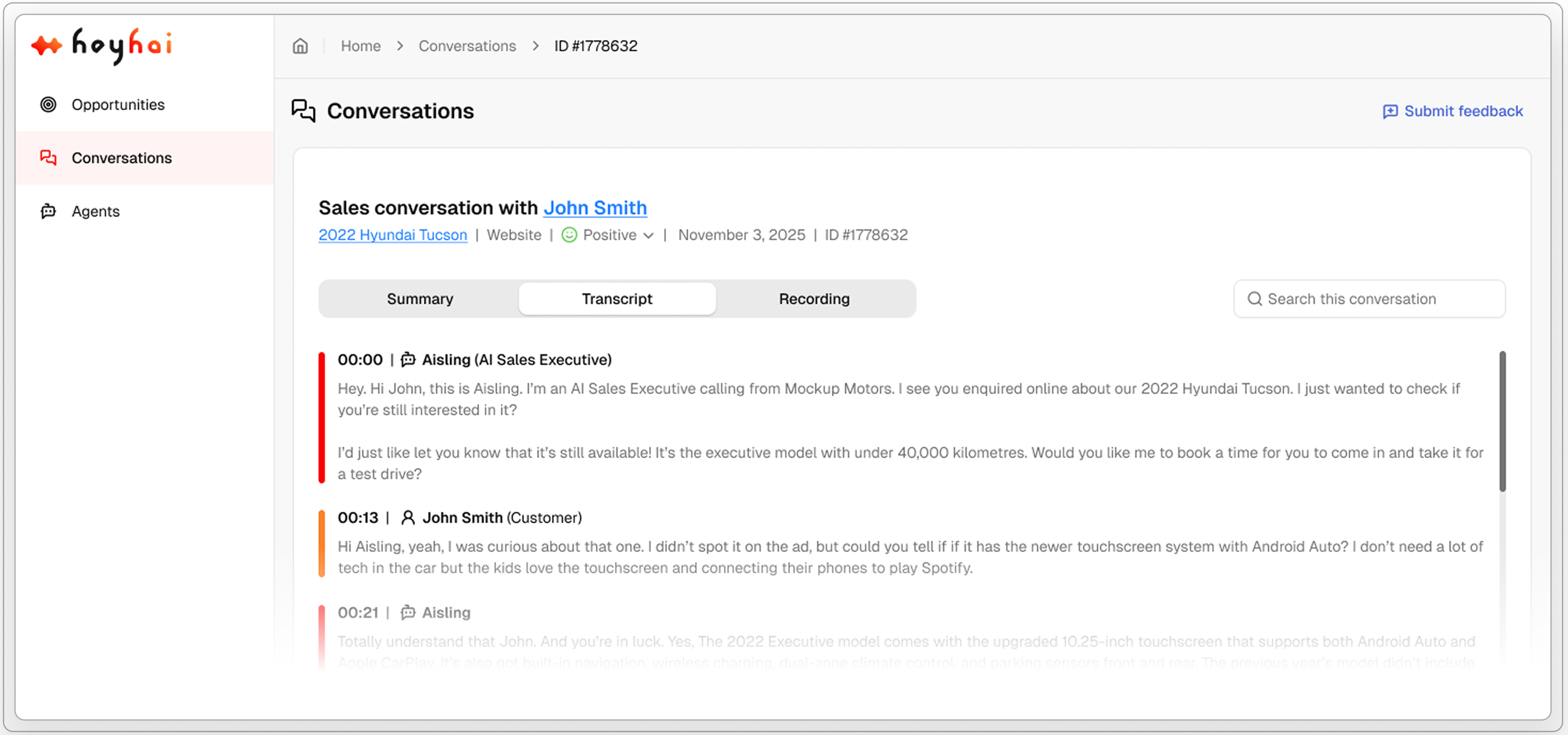Click the transcript vertical scrollbar

tap(1501, 421)
